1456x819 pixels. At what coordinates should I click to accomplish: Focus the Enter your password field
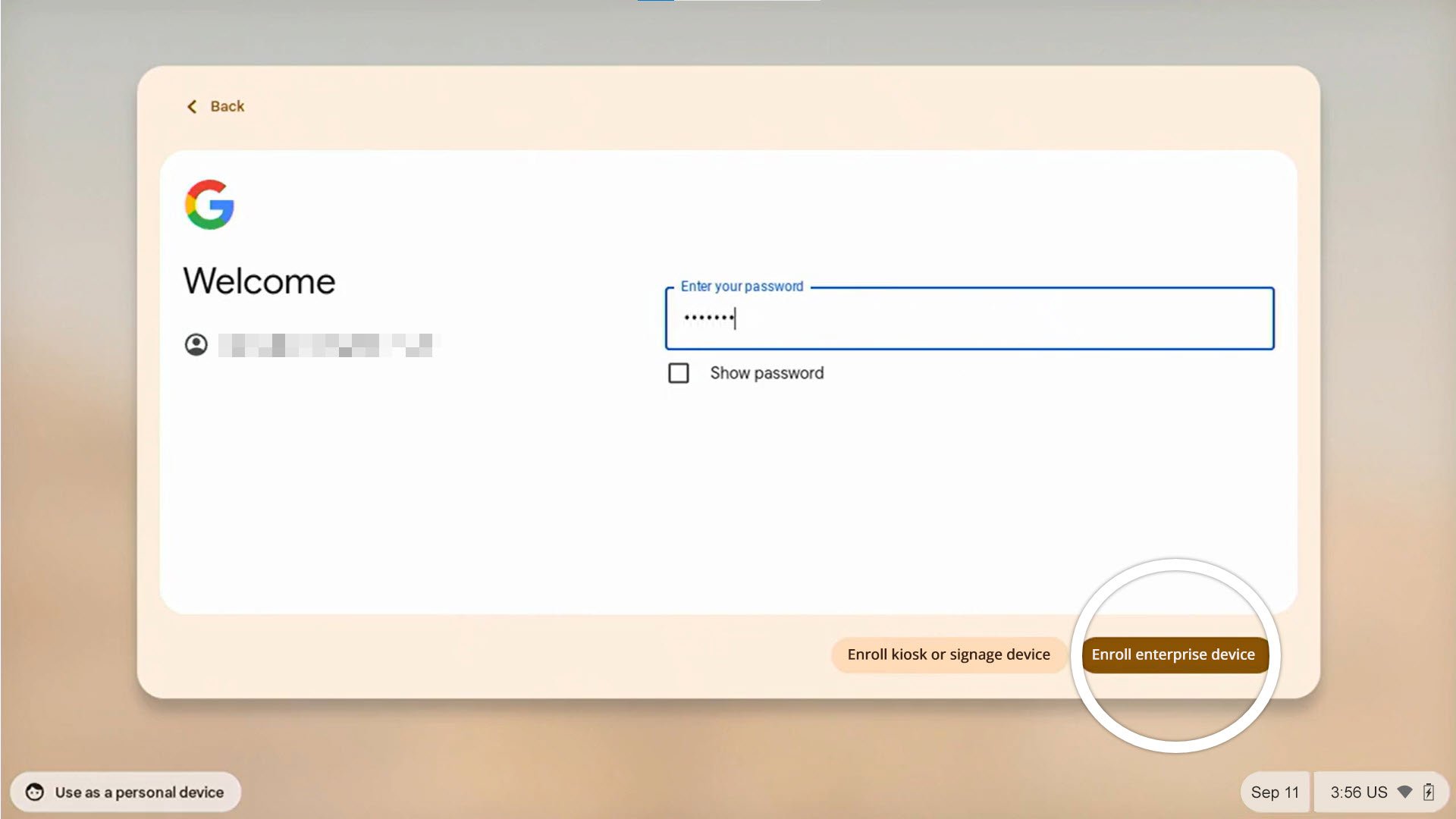(x=969, y=318)
